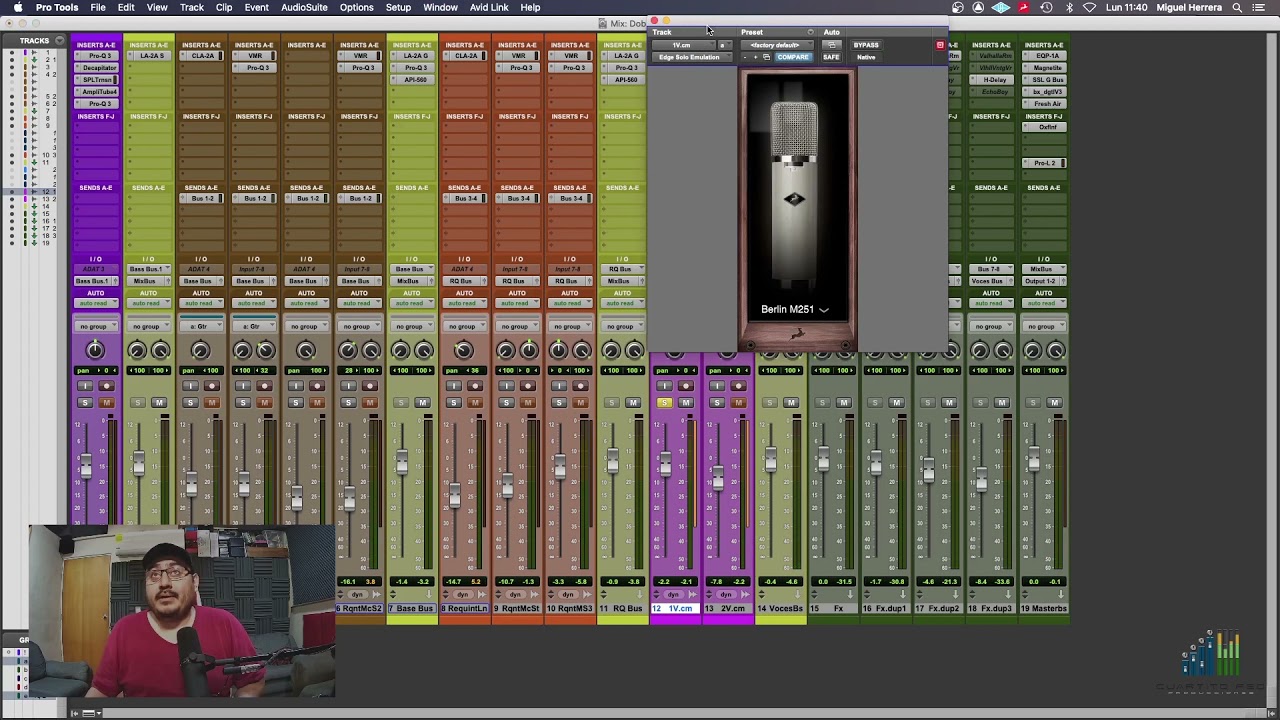
Task: Click the COMPARE button in plug-in window
Action: click(792, 57)
